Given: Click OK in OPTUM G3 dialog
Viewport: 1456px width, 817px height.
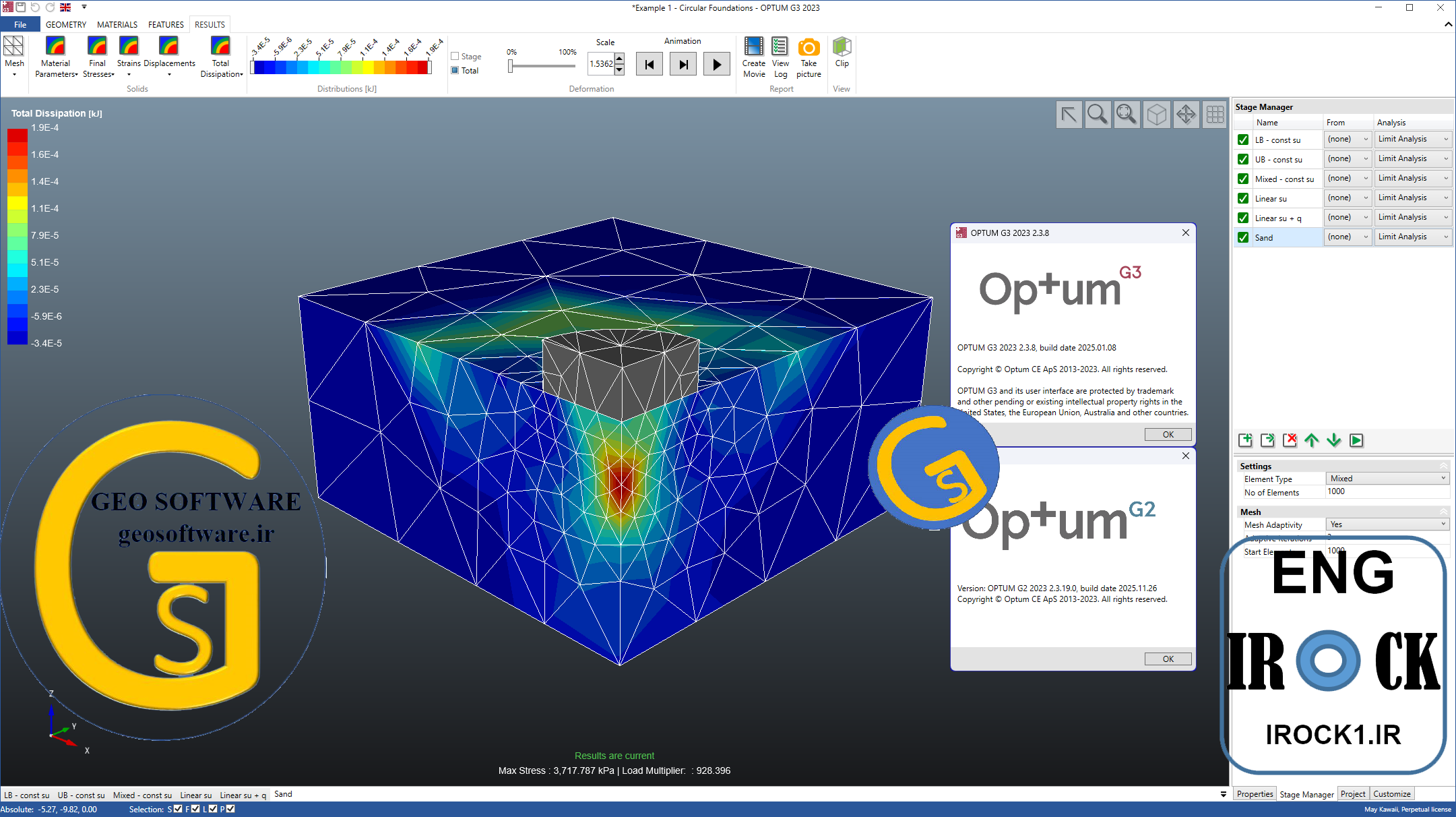Looking at the screenshot, I should [1168, 435].
